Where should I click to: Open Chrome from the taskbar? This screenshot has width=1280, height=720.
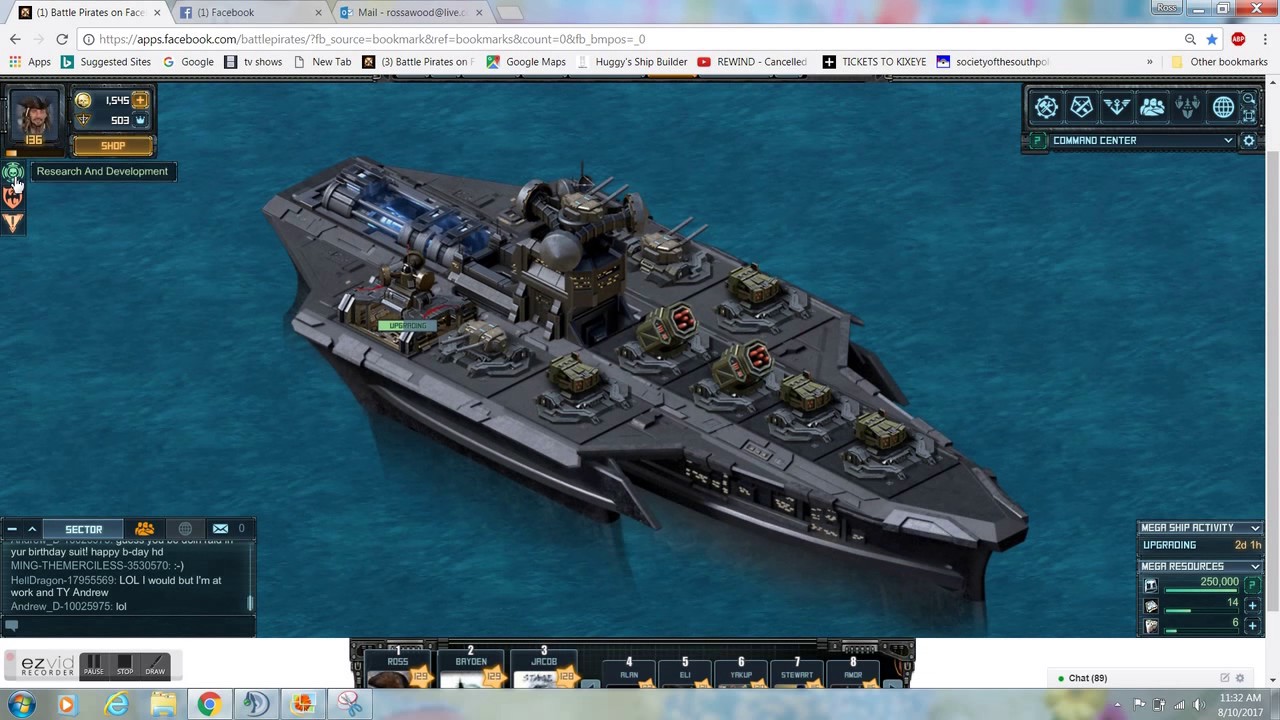[208, 705]
